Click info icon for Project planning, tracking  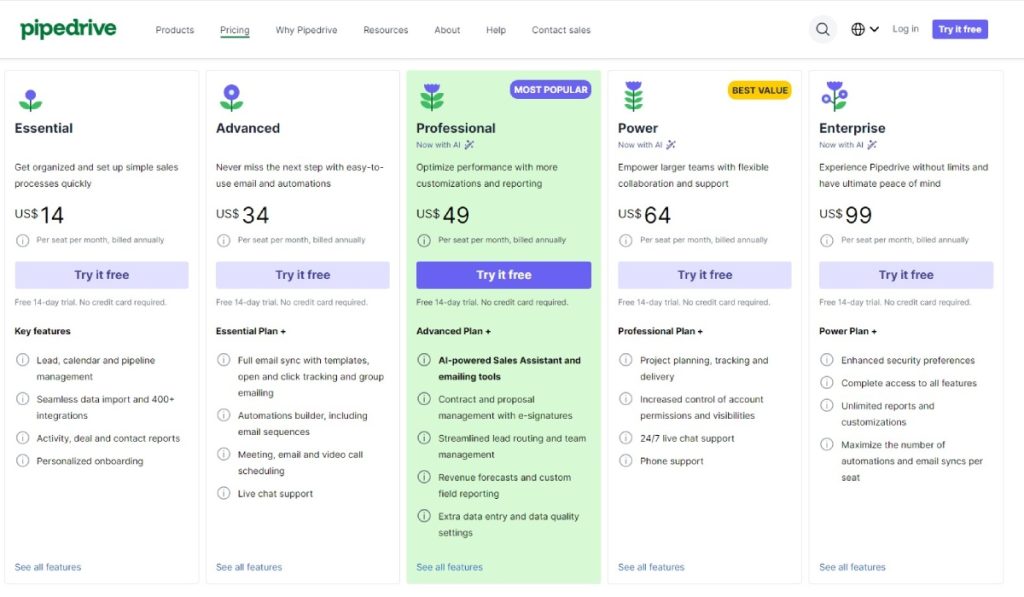pos(626,360)
